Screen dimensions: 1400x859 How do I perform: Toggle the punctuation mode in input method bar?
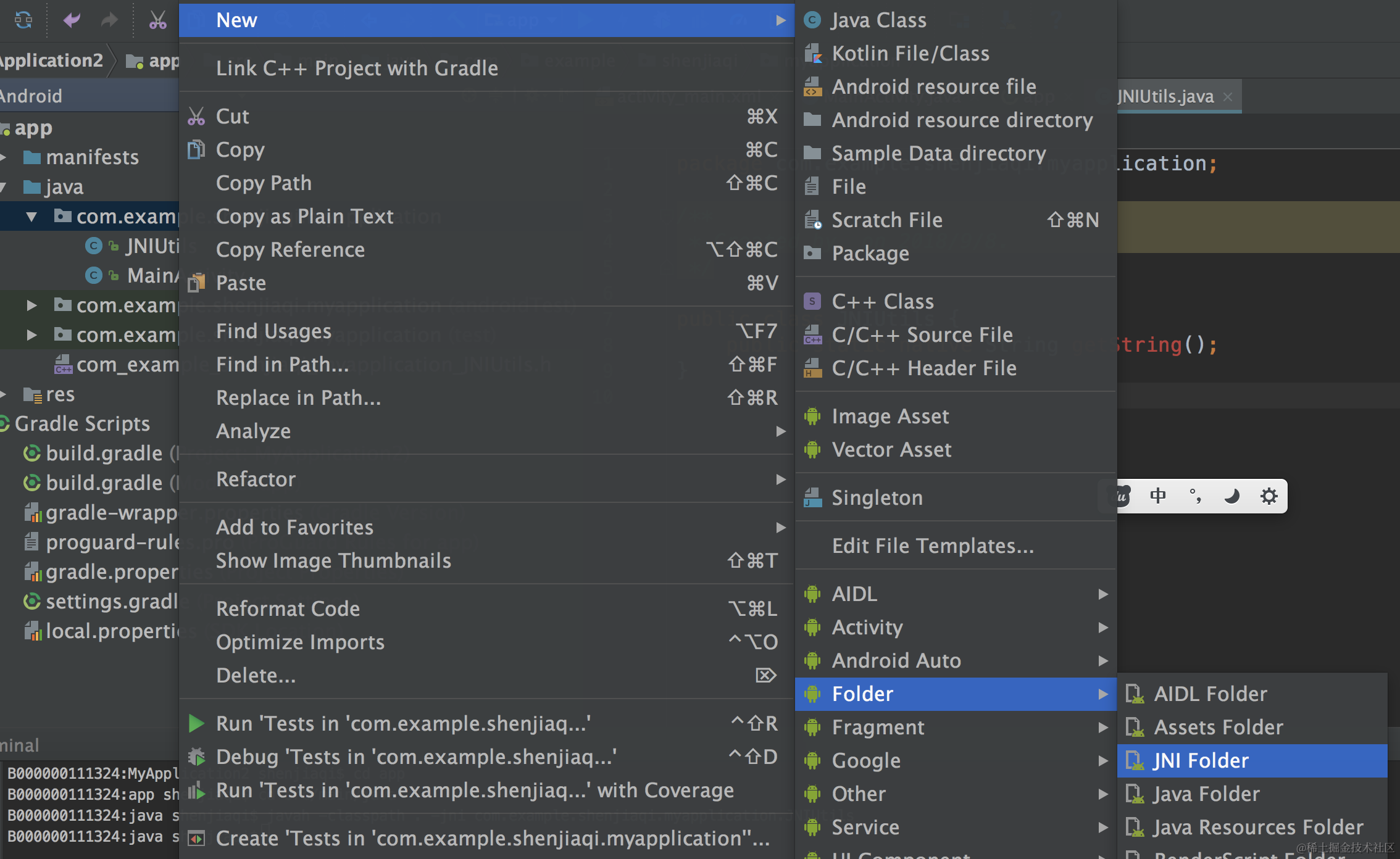tap(1195, 496)
